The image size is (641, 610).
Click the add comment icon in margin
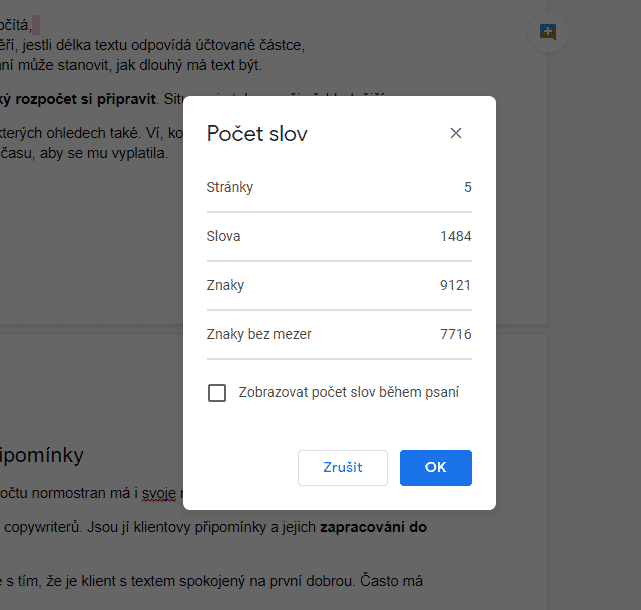click(548, 32)
